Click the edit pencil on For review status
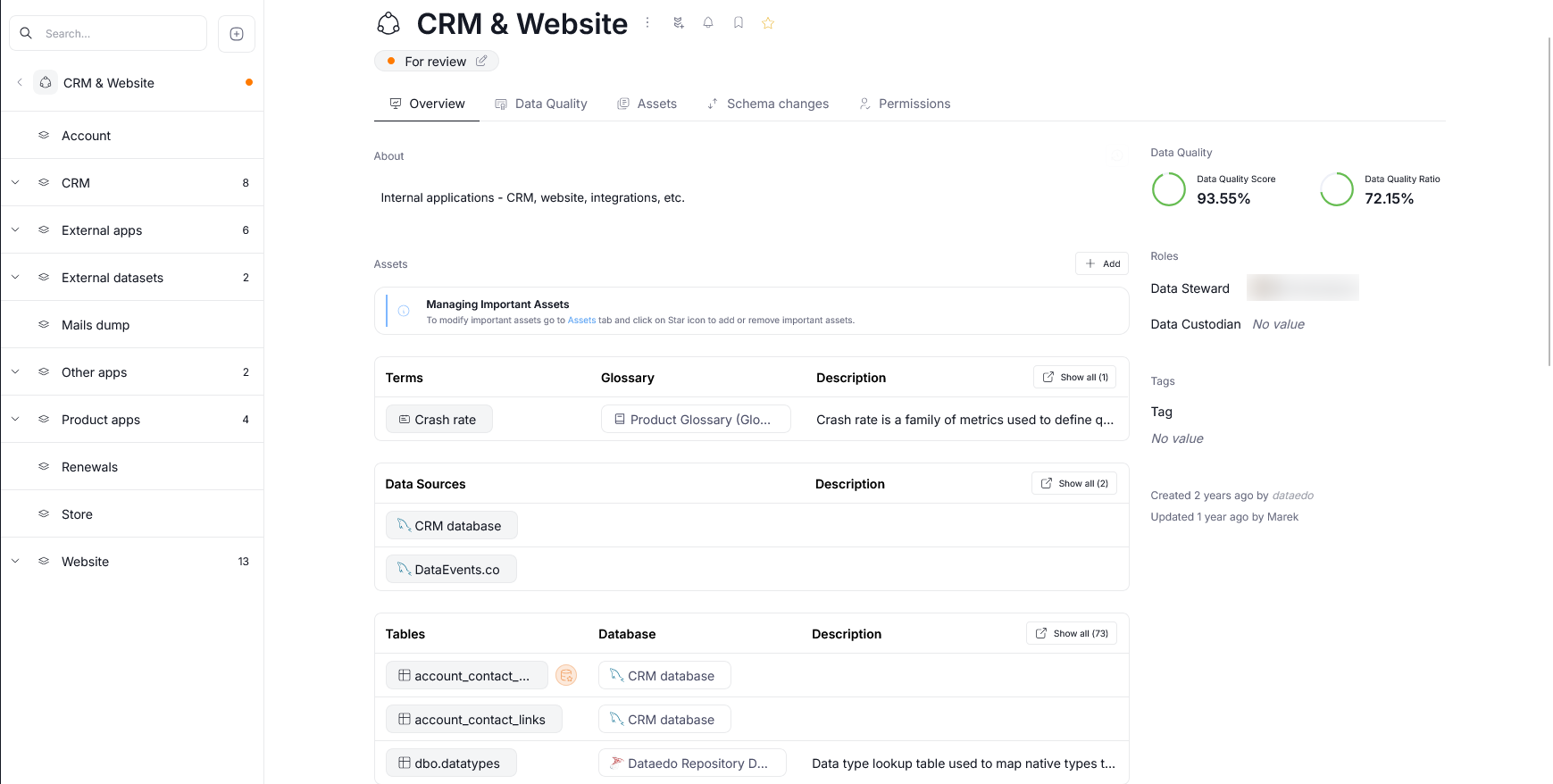 point(481,61)
